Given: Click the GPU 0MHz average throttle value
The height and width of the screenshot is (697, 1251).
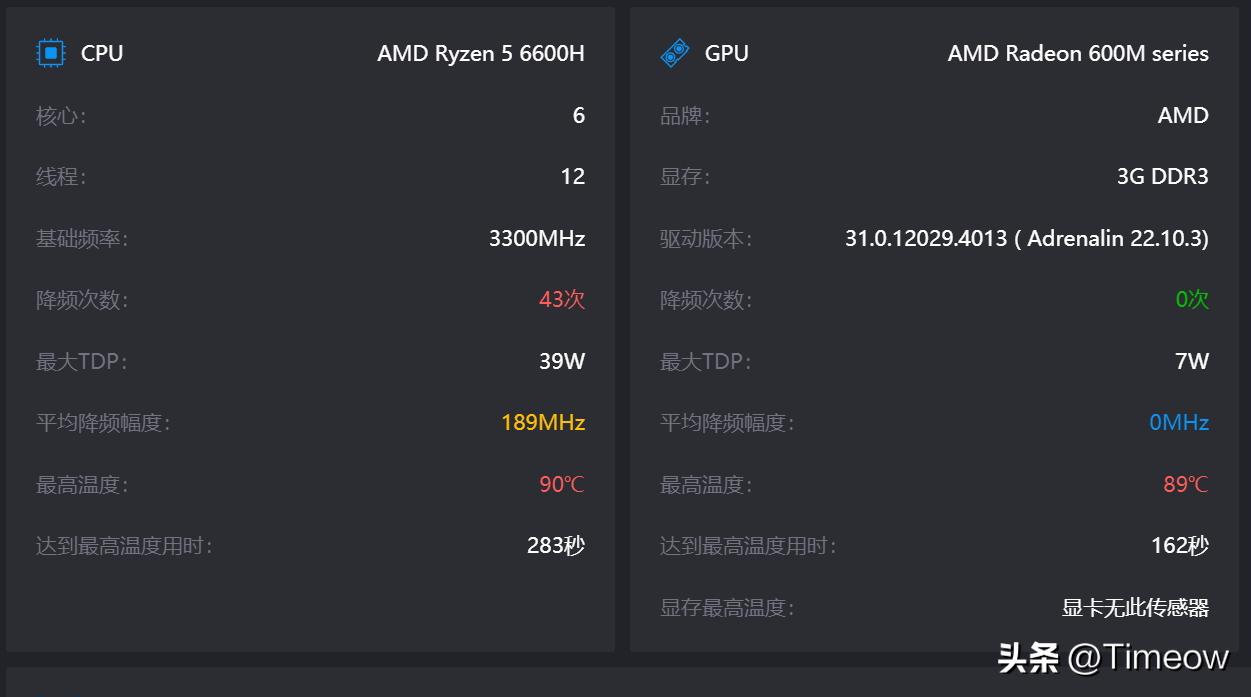Looking at the screenshot, I should pos(1179,422).
